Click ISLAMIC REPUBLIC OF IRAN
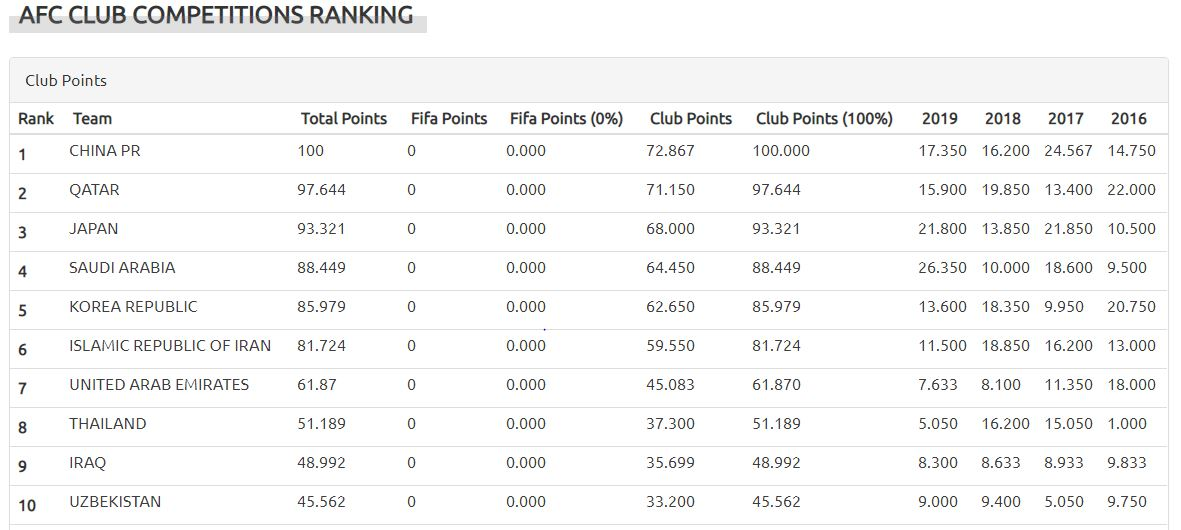 click(170, 346)
